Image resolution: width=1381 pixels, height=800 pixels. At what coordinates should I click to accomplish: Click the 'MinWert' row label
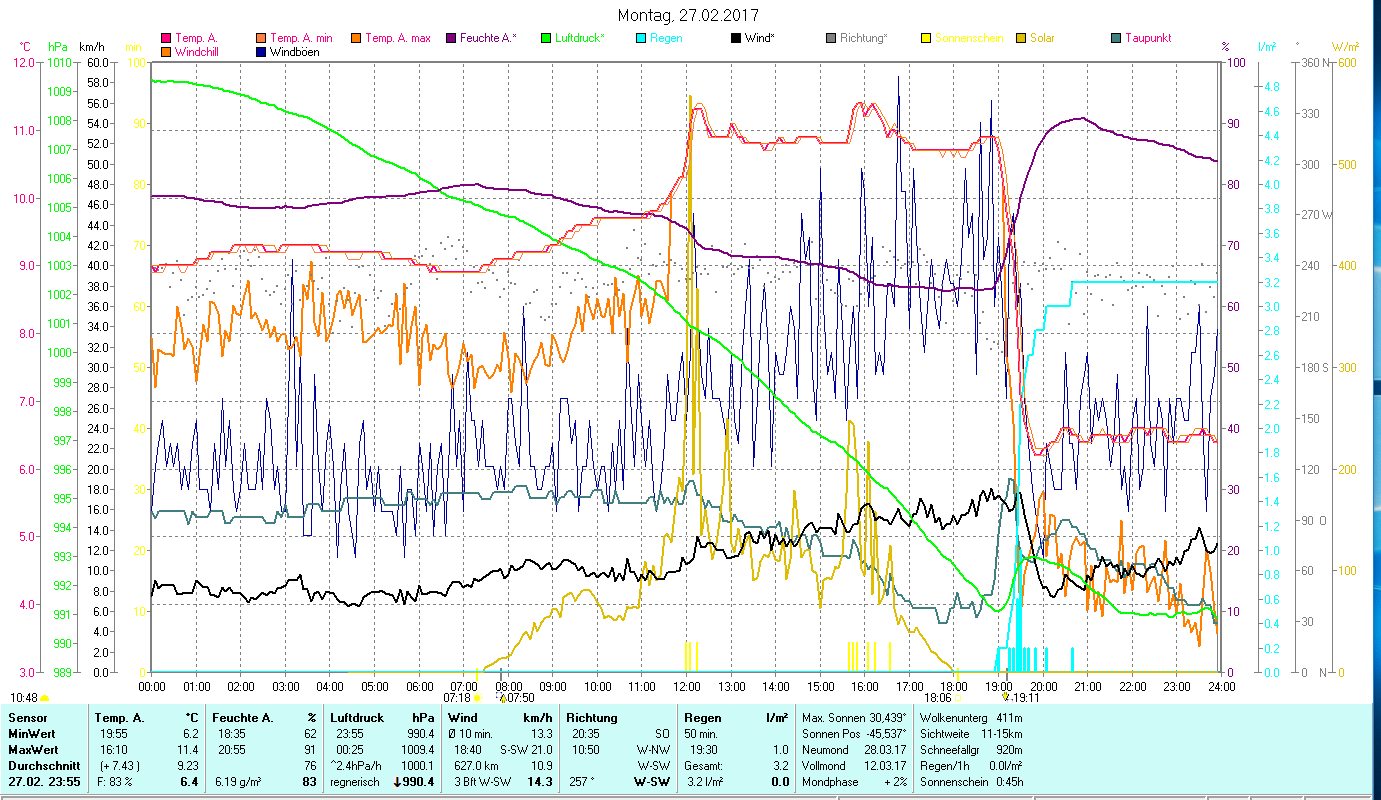pos(31,734)
